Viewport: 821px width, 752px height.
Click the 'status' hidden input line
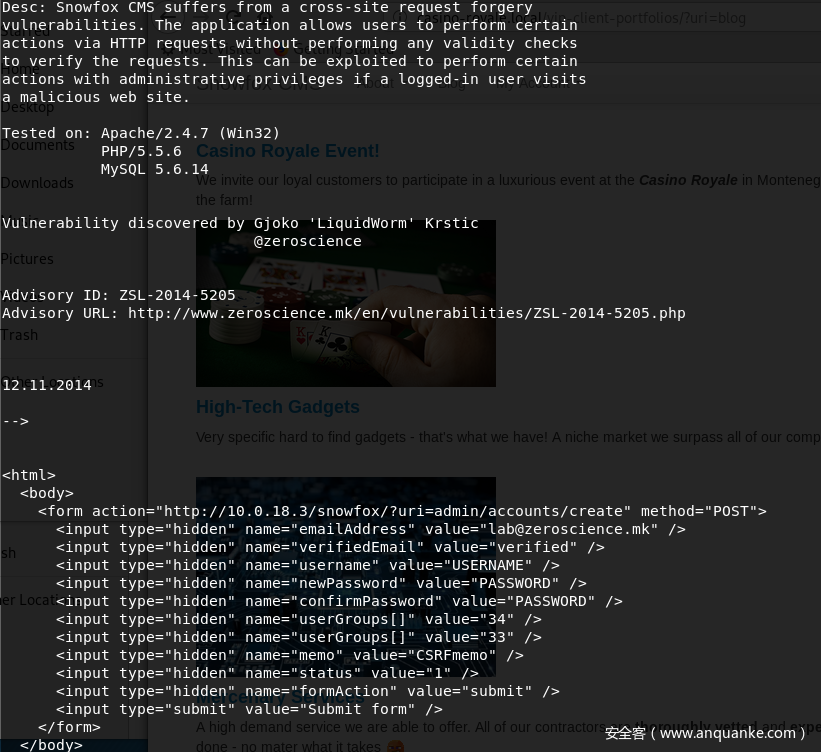268,673
